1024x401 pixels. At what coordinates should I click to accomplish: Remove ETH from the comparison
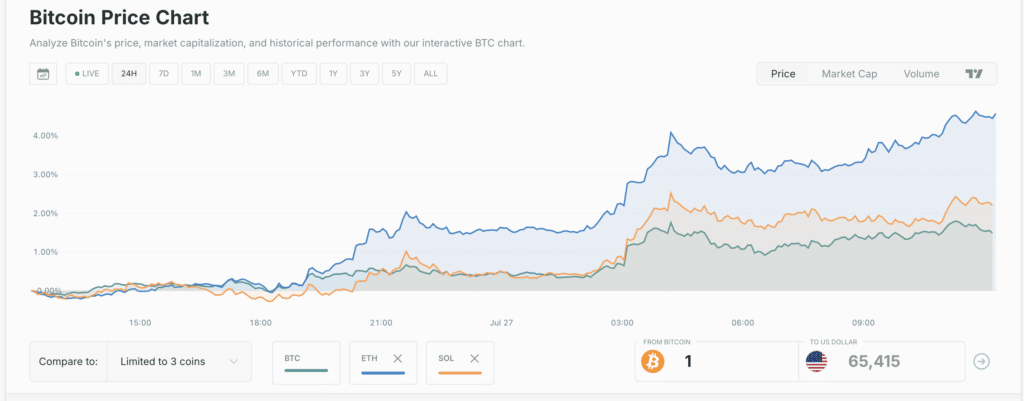397,359
